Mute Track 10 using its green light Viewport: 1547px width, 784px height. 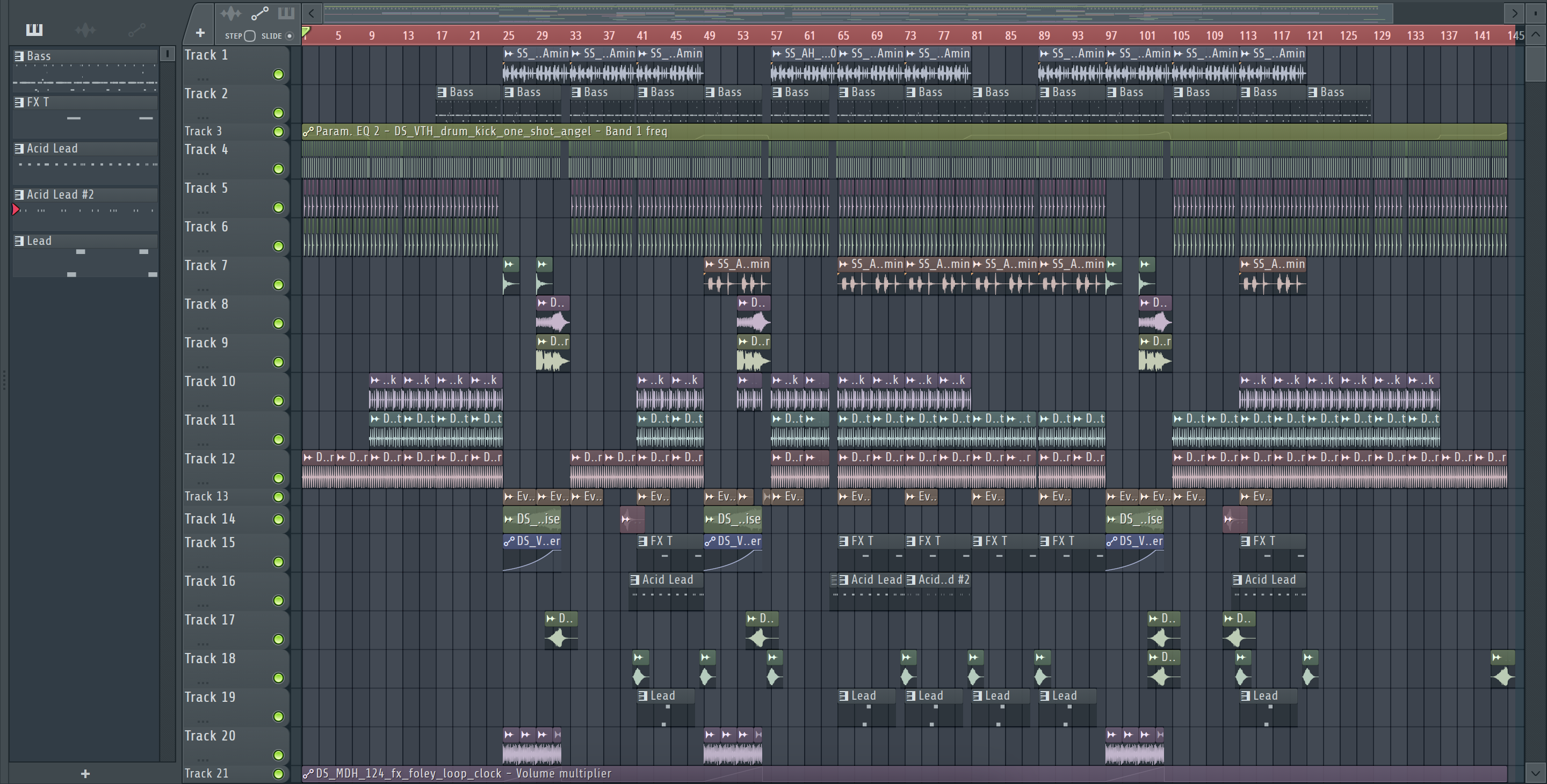279,401
